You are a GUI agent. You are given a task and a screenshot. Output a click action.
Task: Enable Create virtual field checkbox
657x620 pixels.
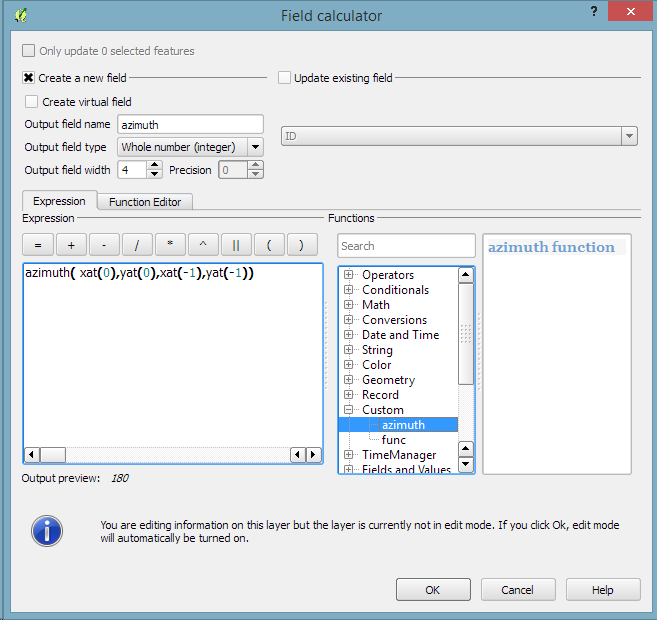click(x=32, y=102)
